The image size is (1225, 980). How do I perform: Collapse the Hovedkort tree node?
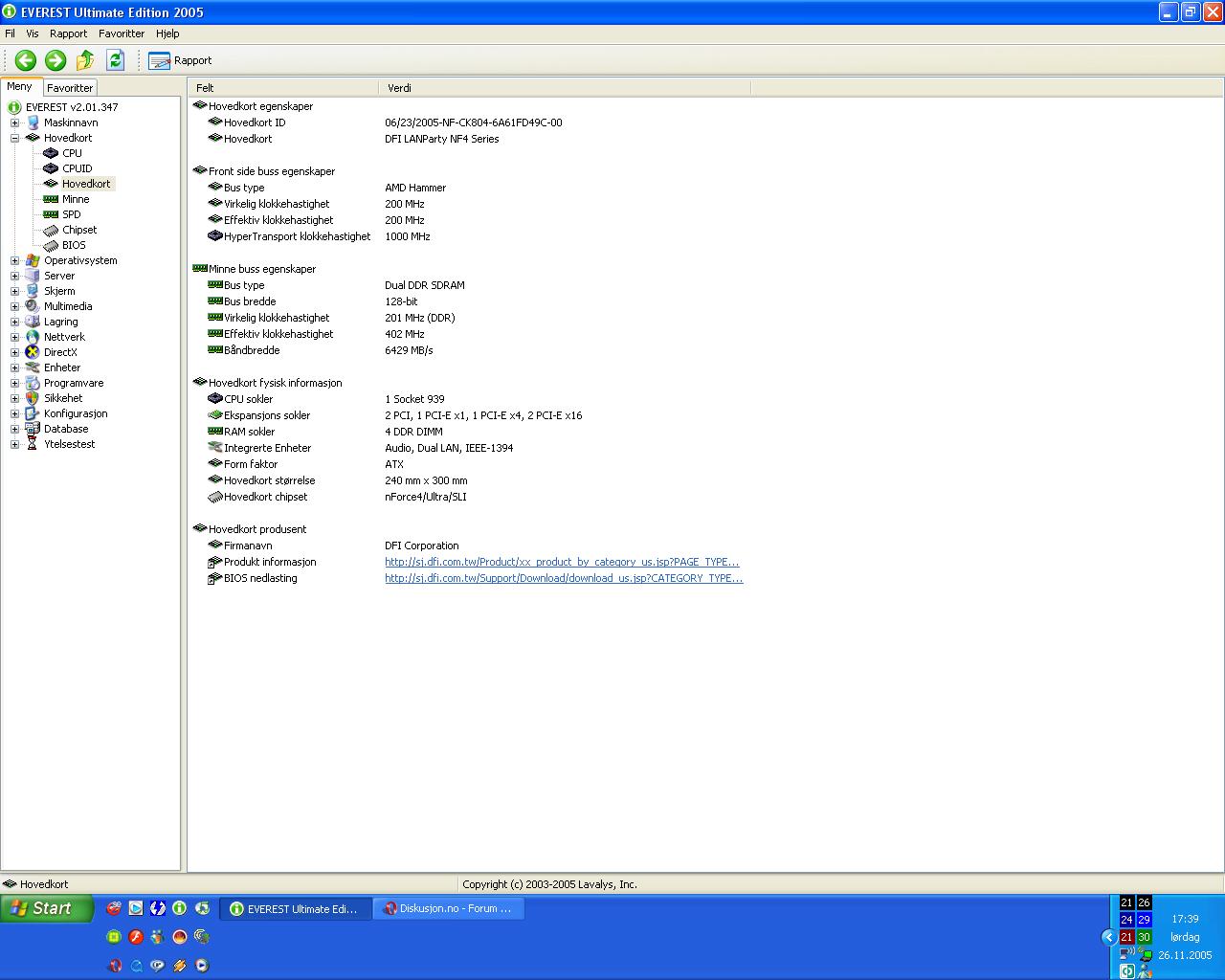coord(14,138)
